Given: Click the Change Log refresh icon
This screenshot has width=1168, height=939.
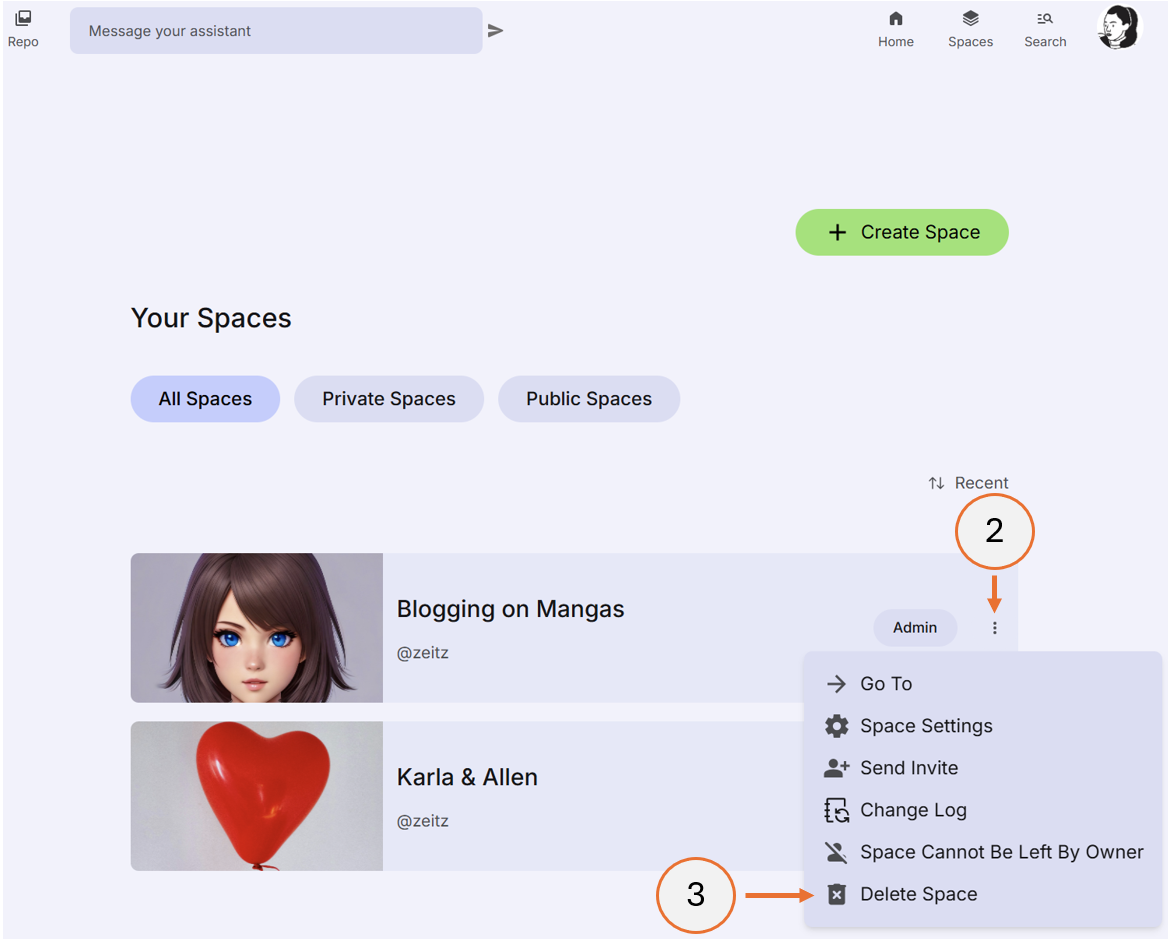Looking at the screenshot, I should tap(836, 810).
